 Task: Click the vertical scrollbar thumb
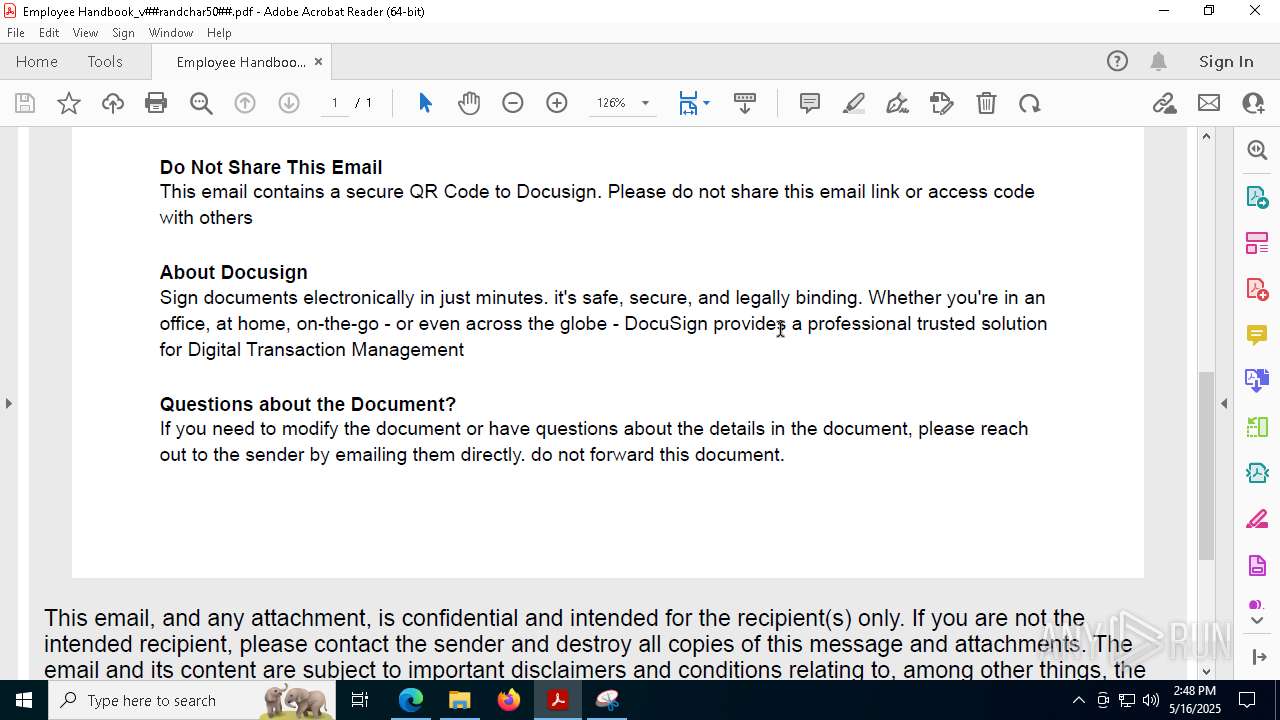pyautogui.click(x=1206, y=465)
